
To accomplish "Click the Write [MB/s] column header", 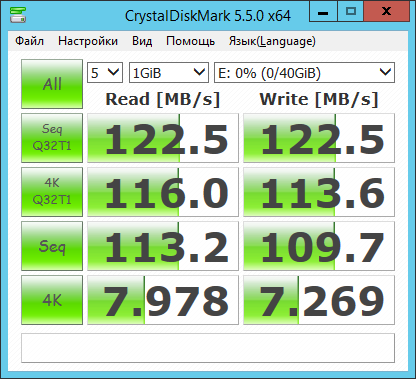I will click(319, 99).
